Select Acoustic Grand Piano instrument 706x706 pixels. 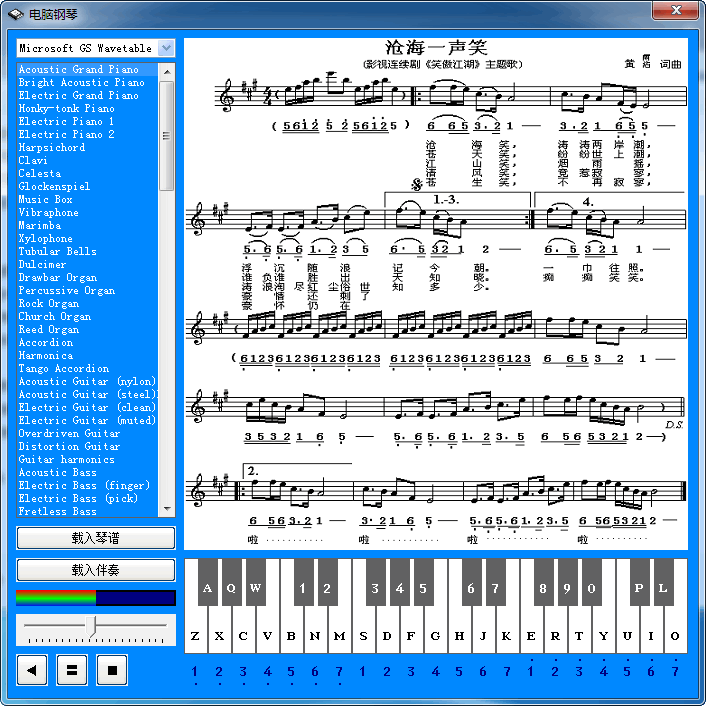point(88,69)
